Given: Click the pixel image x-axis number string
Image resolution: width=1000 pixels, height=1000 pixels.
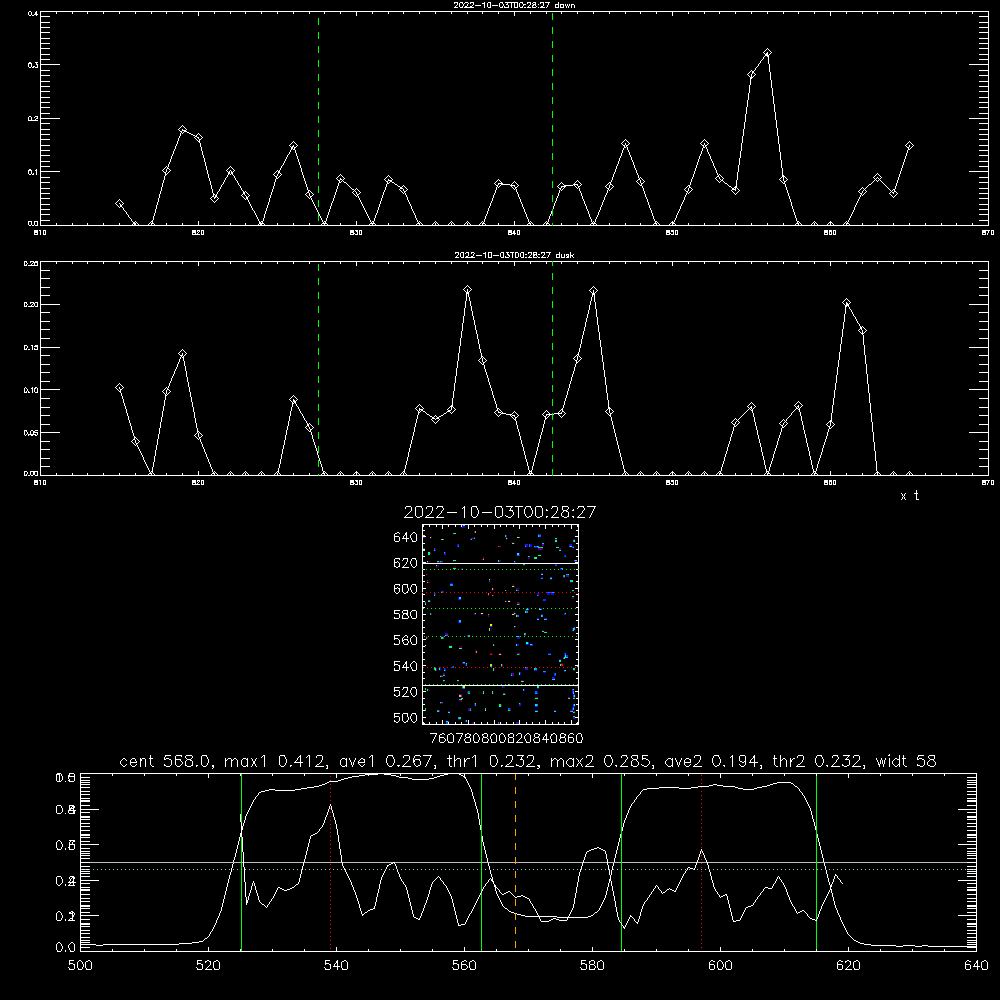Looking at the screenshot, I should pyautogui.click(x=506, y=739).
